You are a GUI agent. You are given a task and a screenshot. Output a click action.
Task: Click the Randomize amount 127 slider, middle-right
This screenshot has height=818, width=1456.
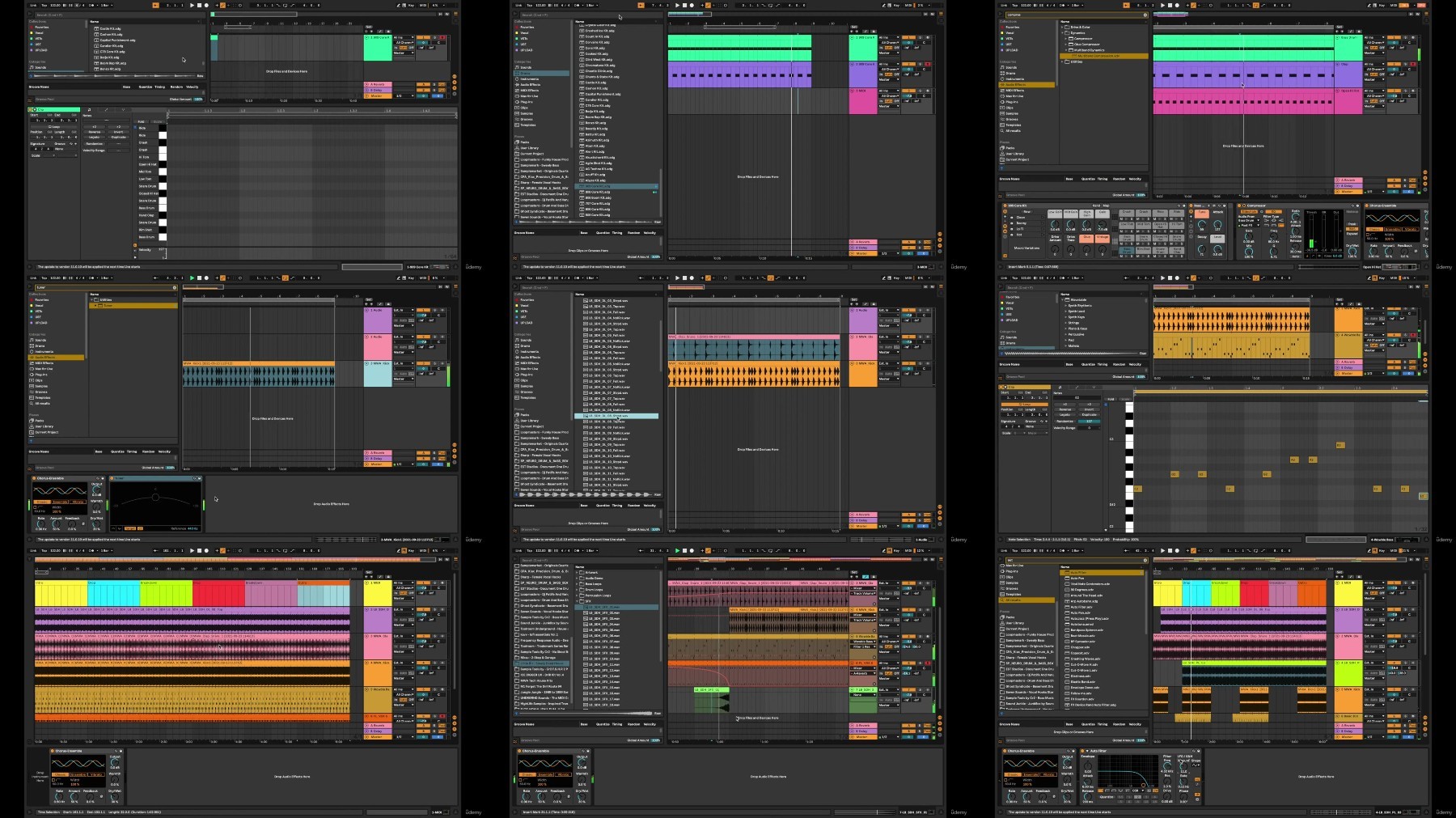pyautogui.click(x=1089, y=422)
